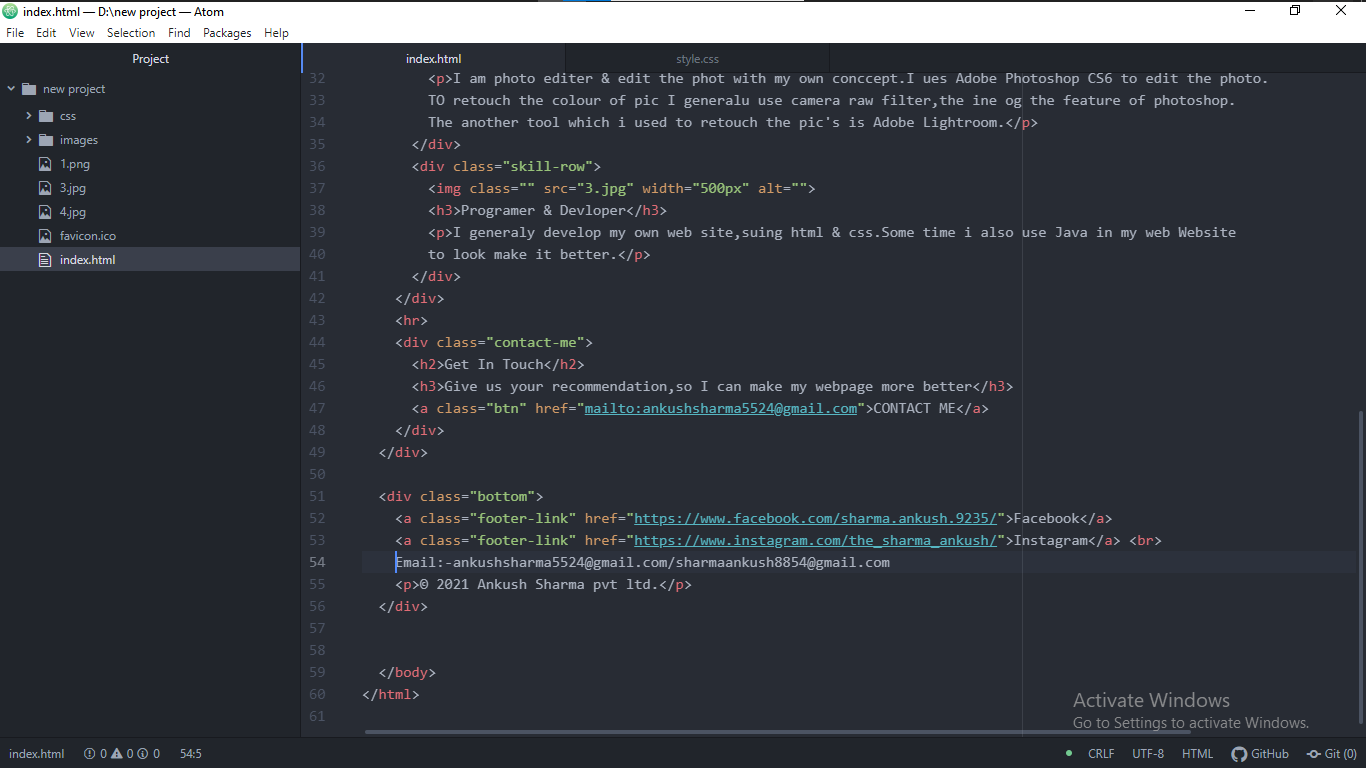Select the index.html editor tab
The width and height of the screenshot is (1366, 768).
pos(433,59)
